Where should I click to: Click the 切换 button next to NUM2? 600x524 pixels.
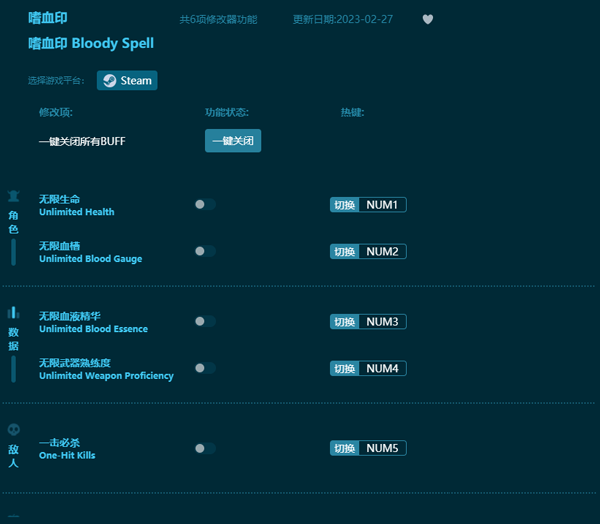[x=344, y=251]
